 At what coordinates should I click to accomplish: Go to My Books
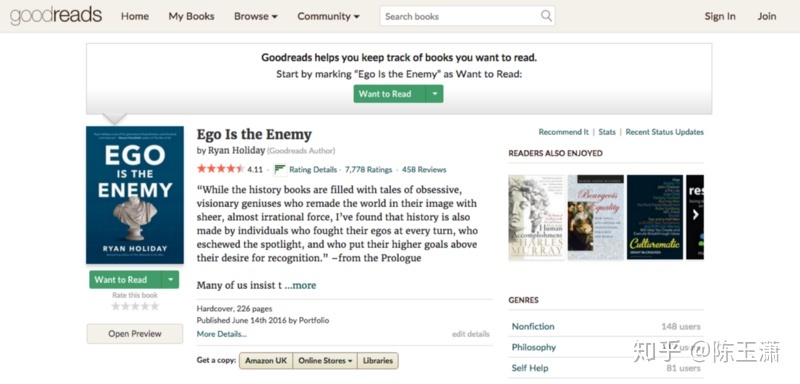click(191, 16)
